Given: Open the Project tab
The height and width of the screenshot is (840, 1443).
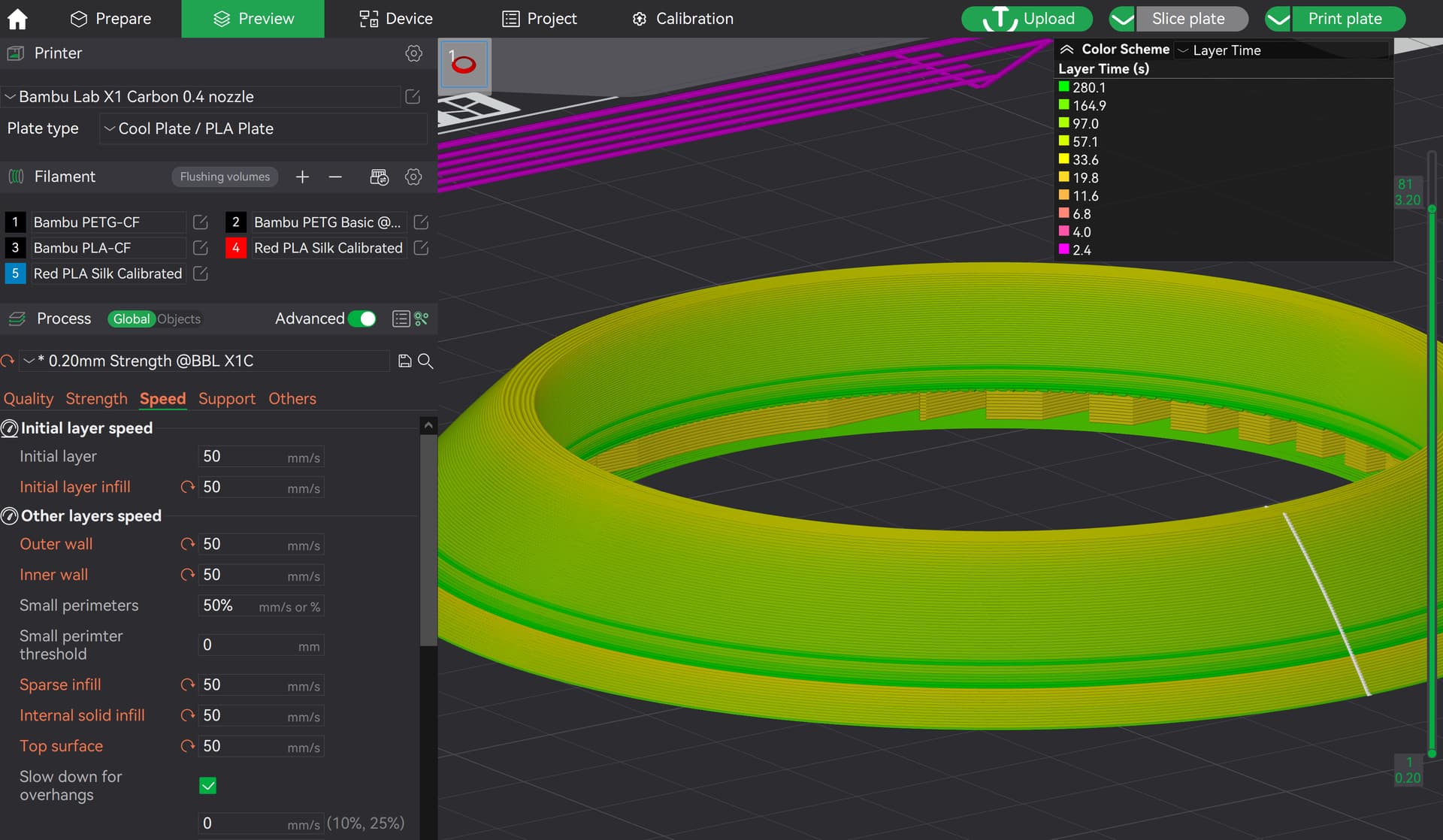Looking at the screenshot, I should pyautogui.click(x=540, y=19).
